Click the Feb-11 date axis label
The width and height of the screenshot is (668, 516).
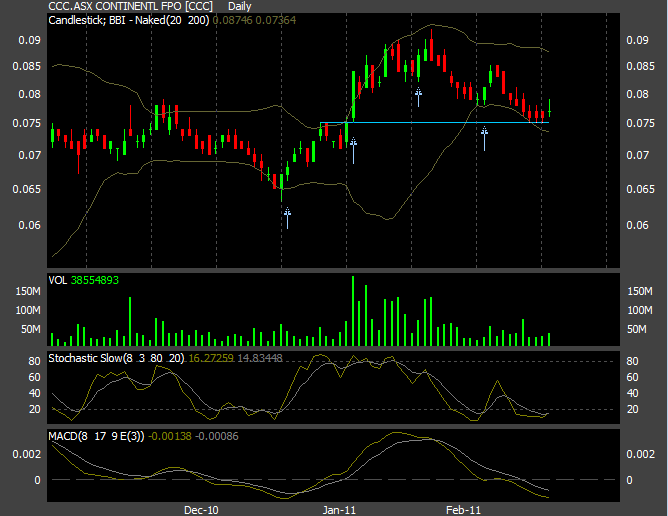coord(463,510)
